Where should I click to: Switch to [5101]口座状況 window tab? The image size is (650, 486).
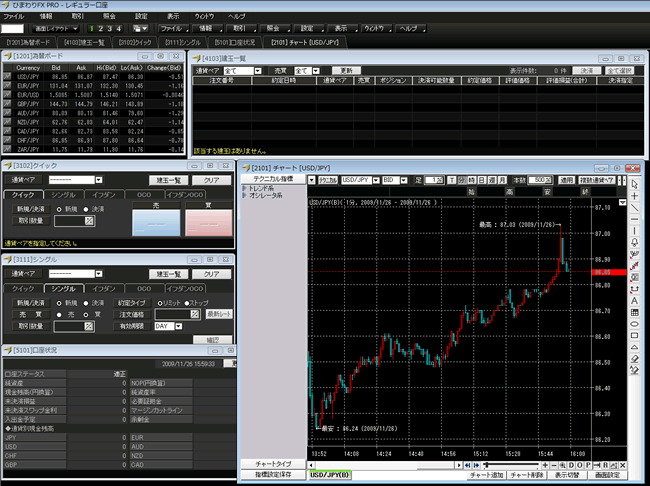click(235, 42)
